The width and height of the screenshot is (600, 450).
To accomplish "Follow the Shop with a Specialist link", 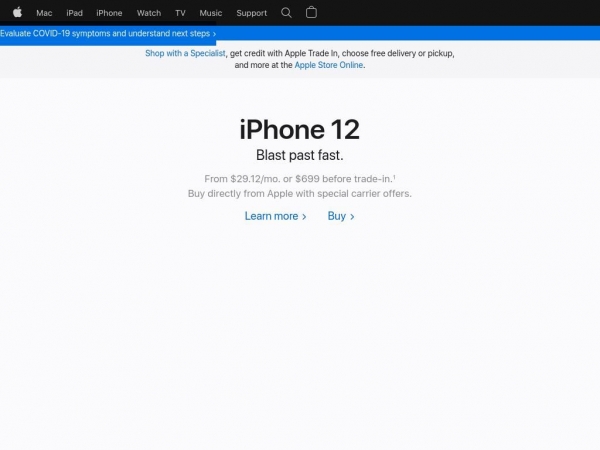I will (185, 53).
